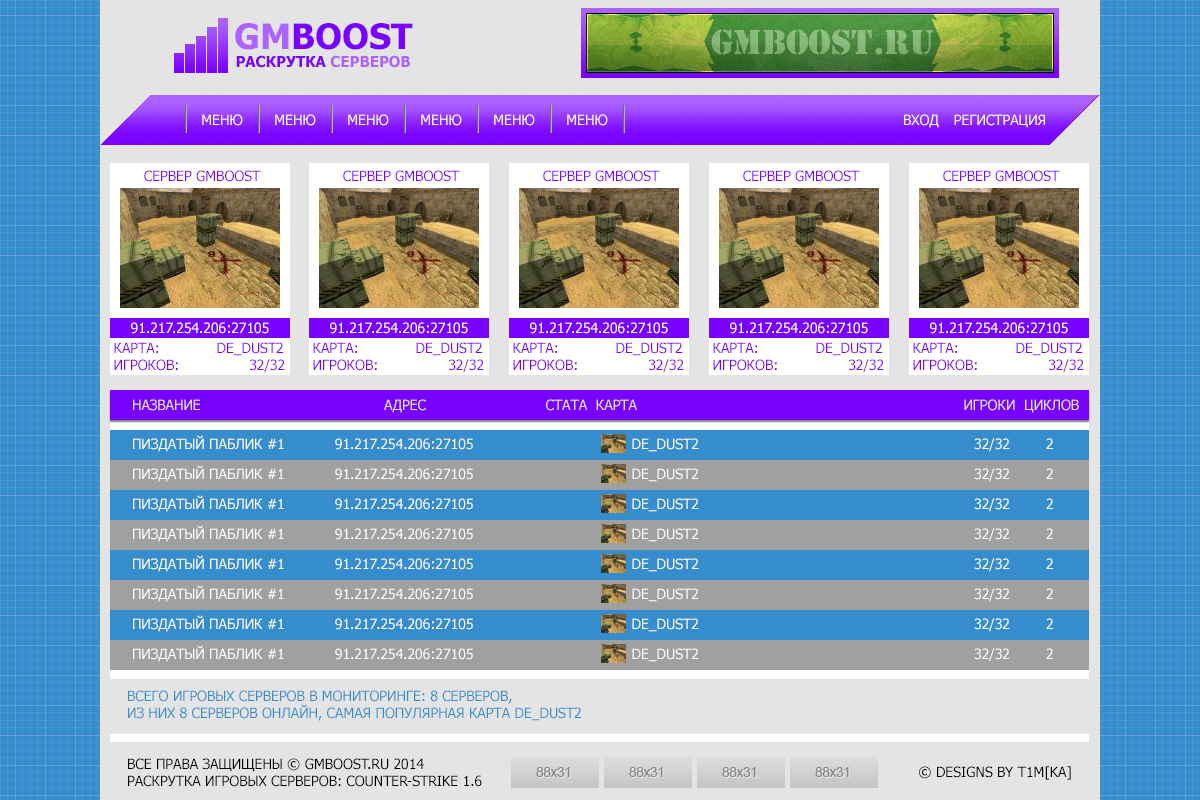Select the fifth МЕНЮ item in the navigation bar

click(x=514, y=120)
